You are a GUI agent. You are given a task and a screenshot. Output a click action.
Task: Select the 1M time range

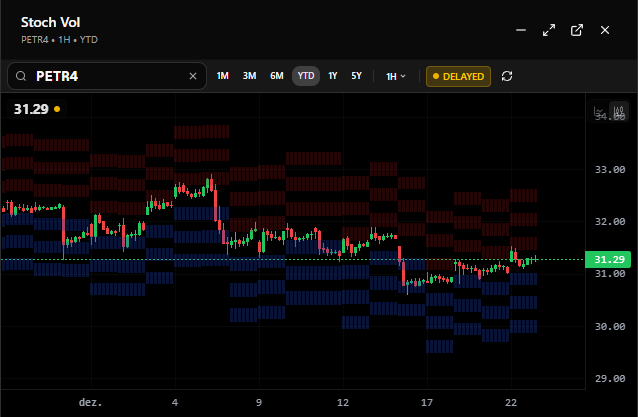tap(223, 76)
